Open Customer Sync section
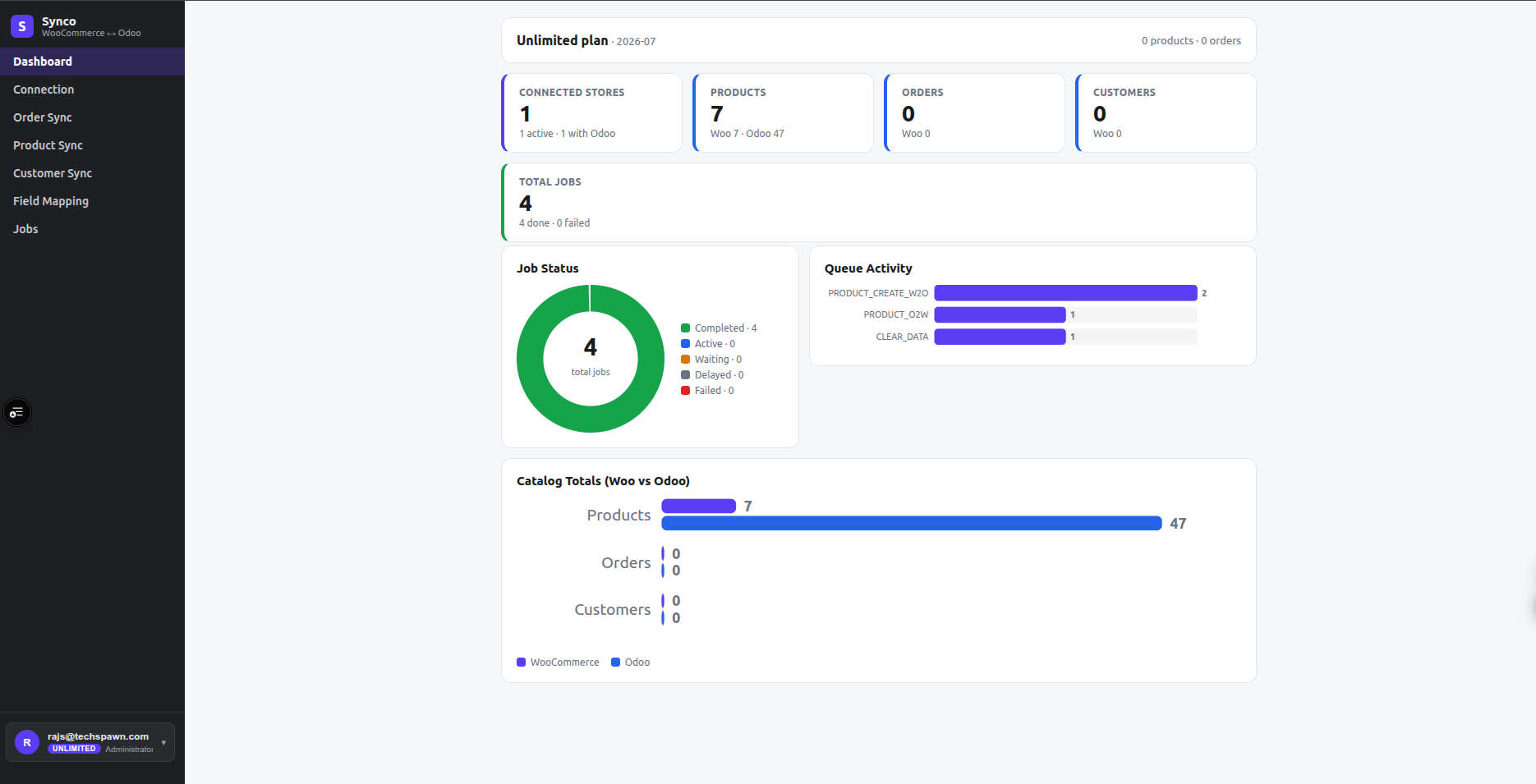Screen dimensions: 1536x784 tap(92, 173)
